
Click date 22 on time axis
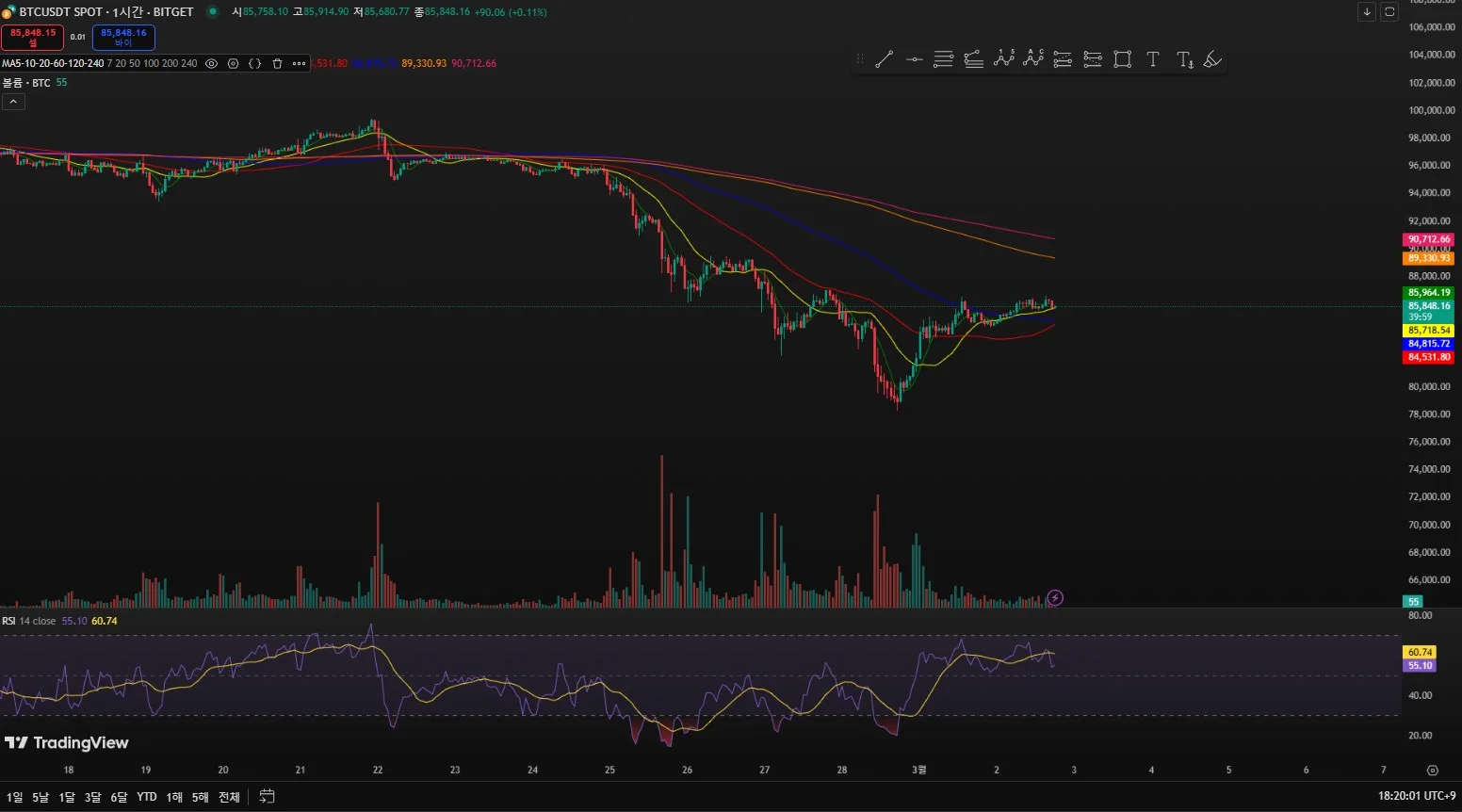pos(378,770)
